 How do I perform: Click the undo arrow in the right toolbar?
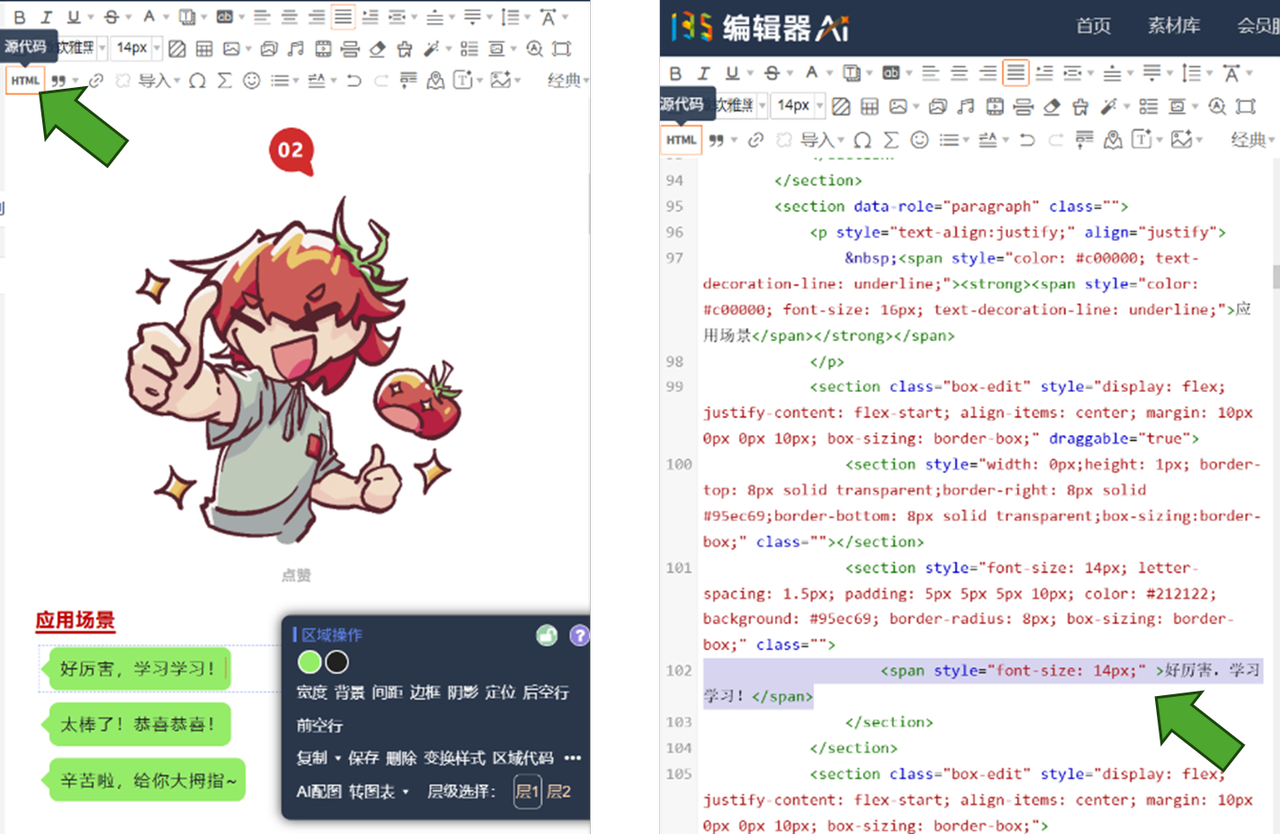pos(1027,140)
